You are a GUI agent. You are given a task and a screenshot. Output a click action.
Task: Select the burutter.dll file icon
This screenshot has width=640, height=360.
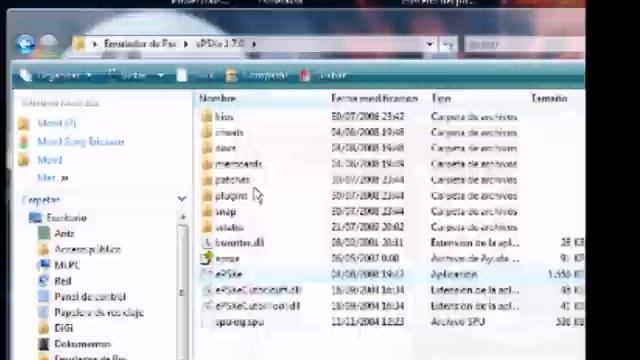(x=207, y=243)
